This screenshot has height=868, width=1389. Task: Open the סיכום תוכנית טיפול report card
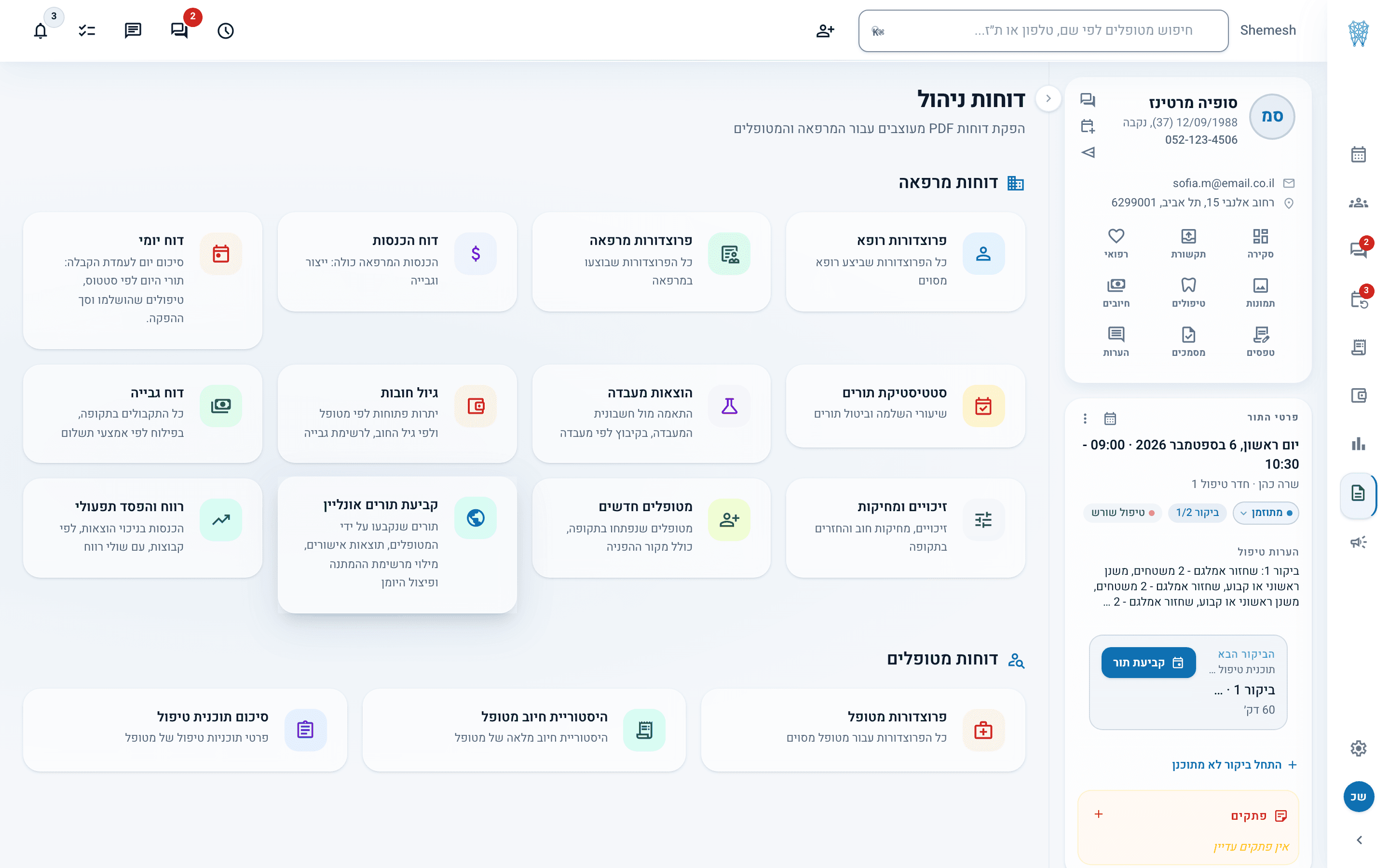point(185,730)
